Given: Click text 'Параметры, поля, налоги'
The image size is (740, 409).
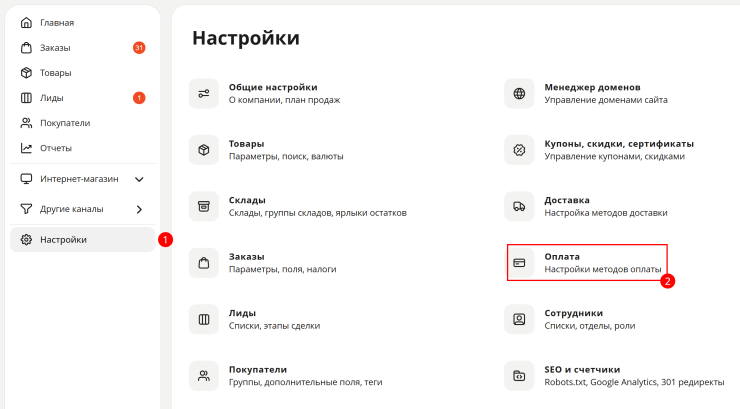Looking at the screenshot, I should pos(282,269).
